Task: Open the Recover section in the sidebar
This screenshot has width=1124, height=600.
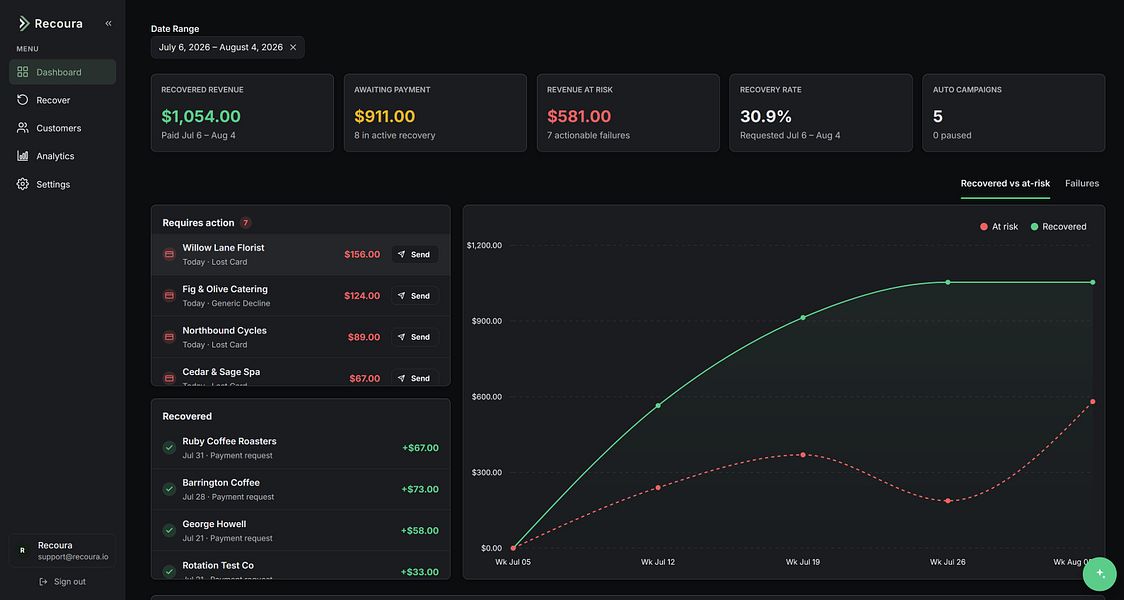Action: [x=62, y=100]
